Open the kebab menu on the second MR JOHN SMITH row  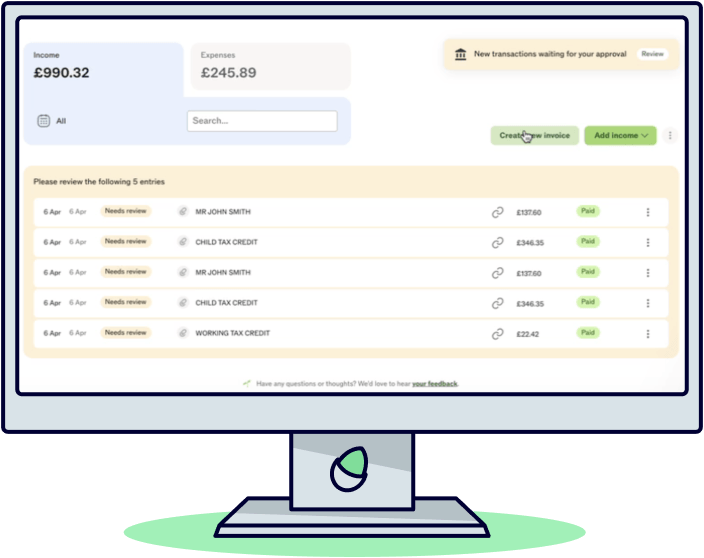click(x=647, y=273)
